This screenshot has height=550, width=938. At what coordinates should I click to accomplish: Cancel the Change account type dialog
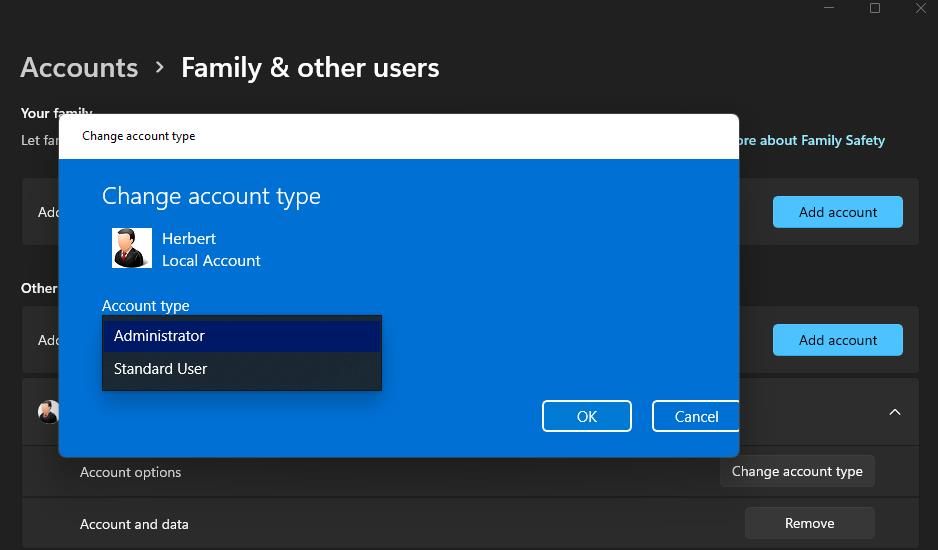point(695,416)
